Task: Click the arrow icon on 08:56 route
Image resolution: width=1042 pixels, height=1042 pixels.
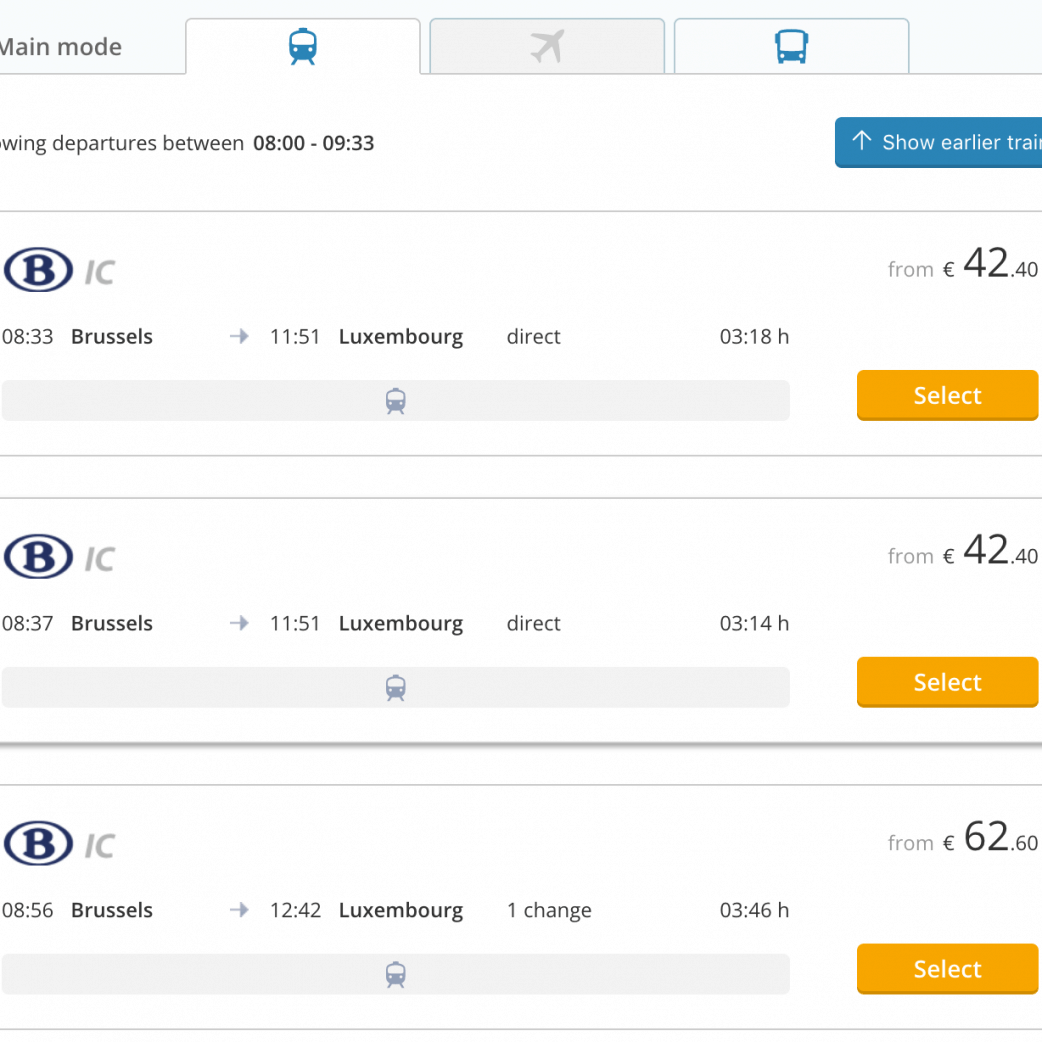Action: 239,911
